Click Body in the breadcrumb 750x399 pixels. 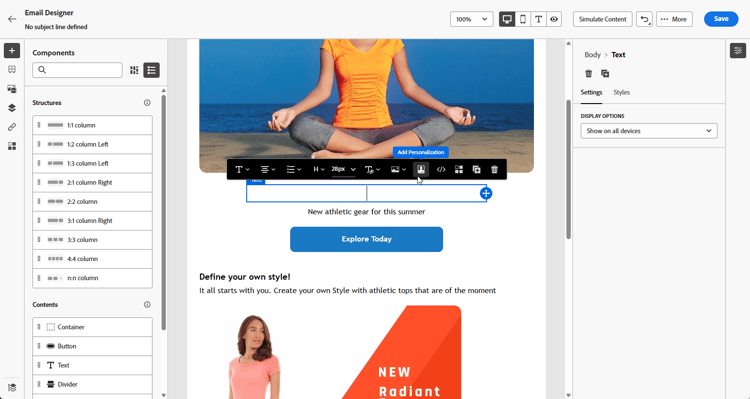click(592, 55)
